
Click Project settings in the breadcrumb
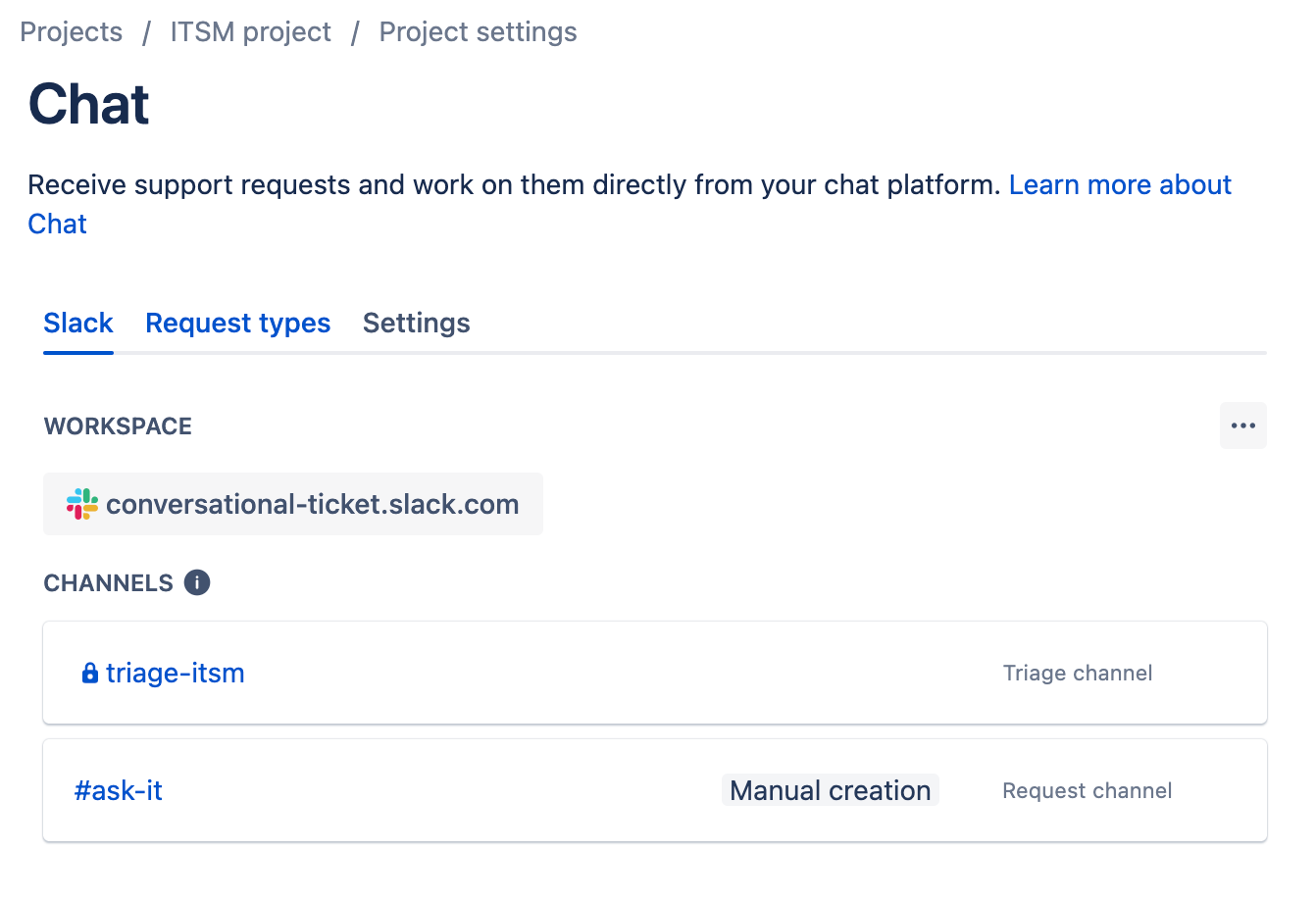click(x=478, y=31)
